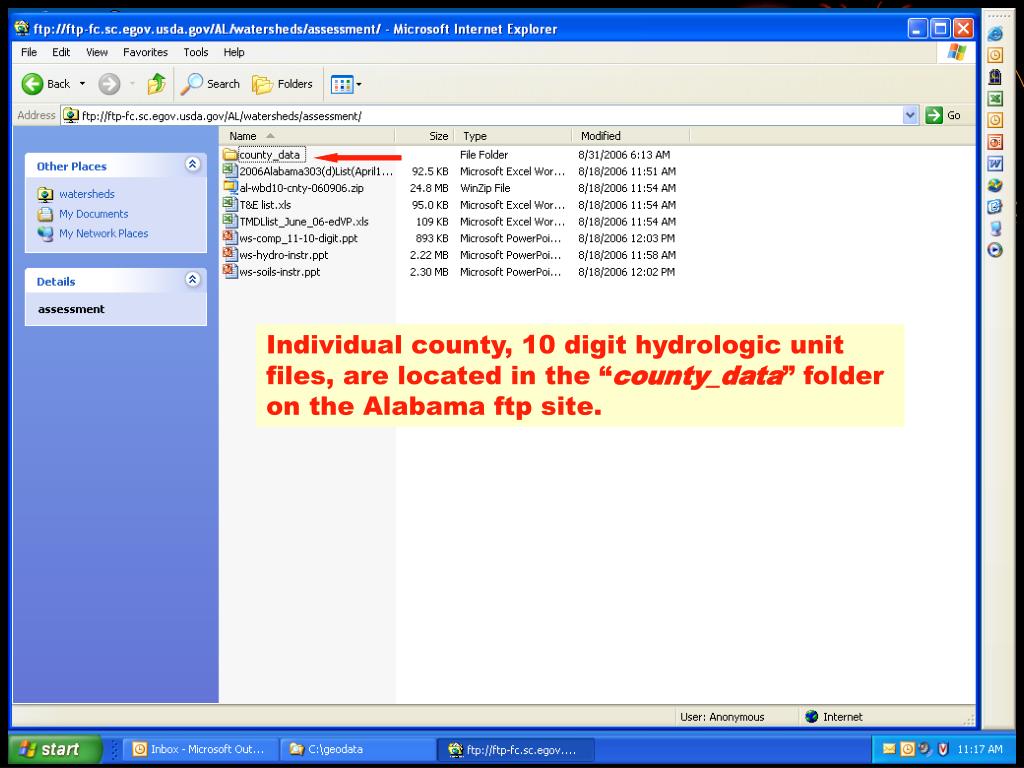Click the new mail envelope tray icon

tap(888, 749)
